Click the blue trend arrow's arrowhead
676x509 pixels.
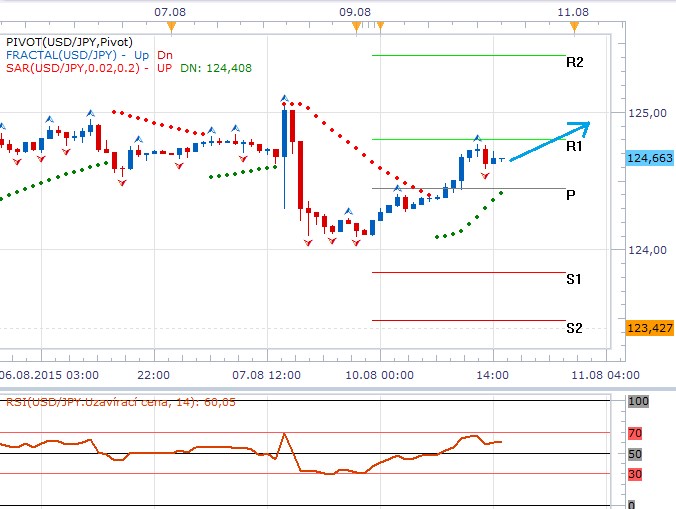[x=583, y=126]
